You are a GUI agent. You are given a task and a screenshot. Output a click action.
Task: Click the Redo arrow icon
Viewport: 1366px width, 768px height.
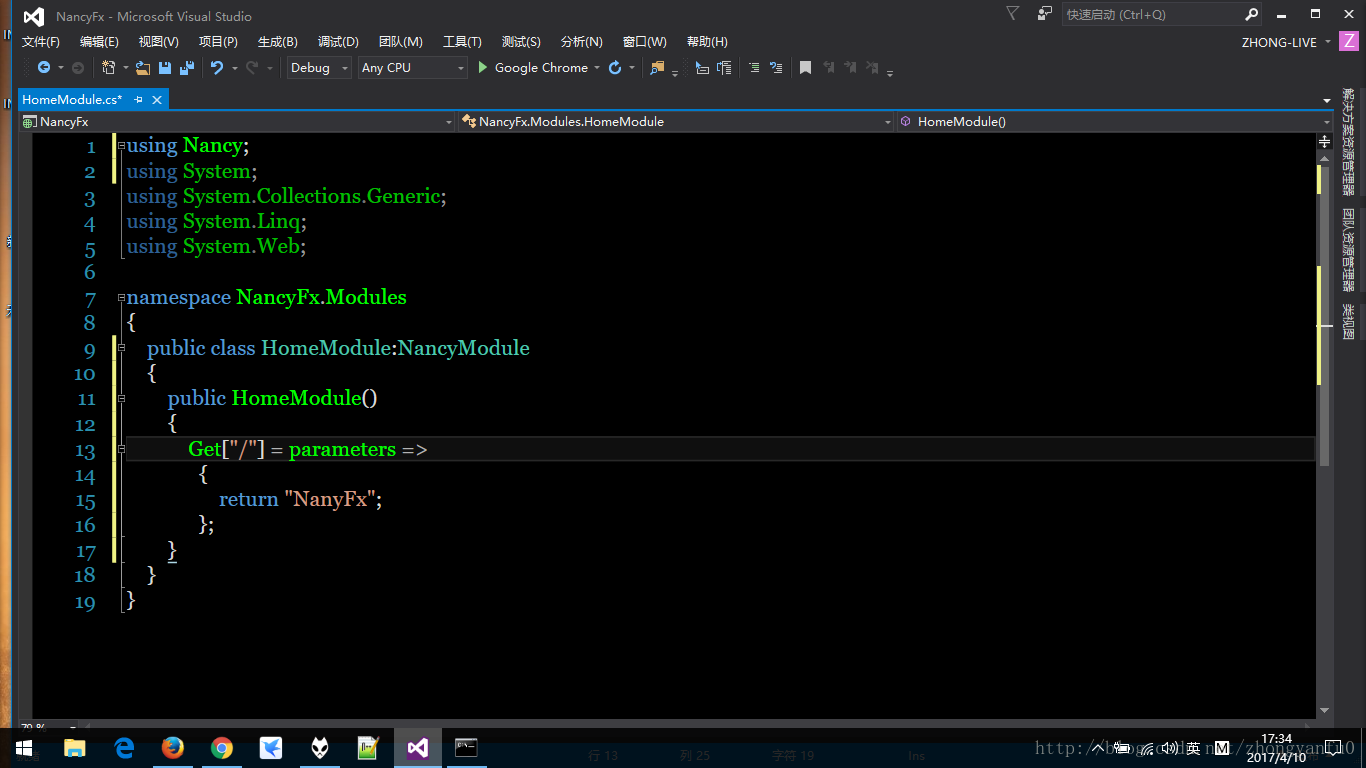pos(252,68)
